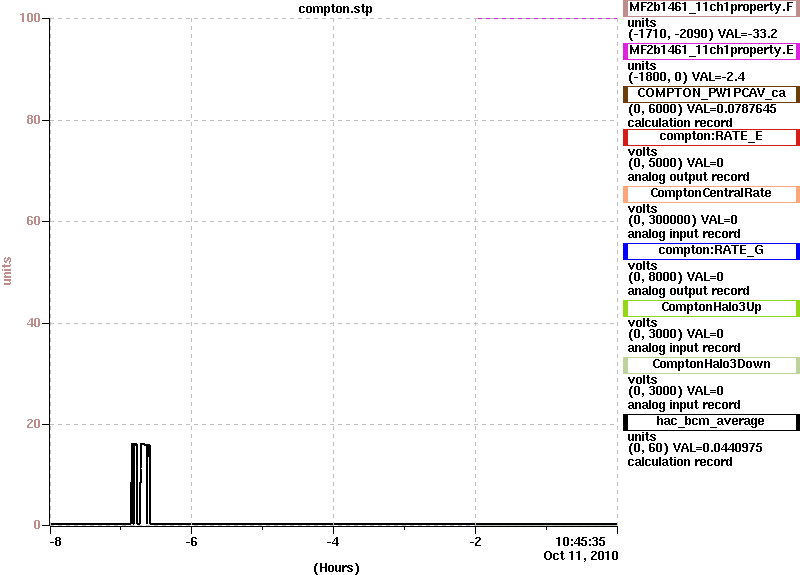800x575 pixels.
Task: Click the x-axis -4 tick label
Action: pos(333,541)
